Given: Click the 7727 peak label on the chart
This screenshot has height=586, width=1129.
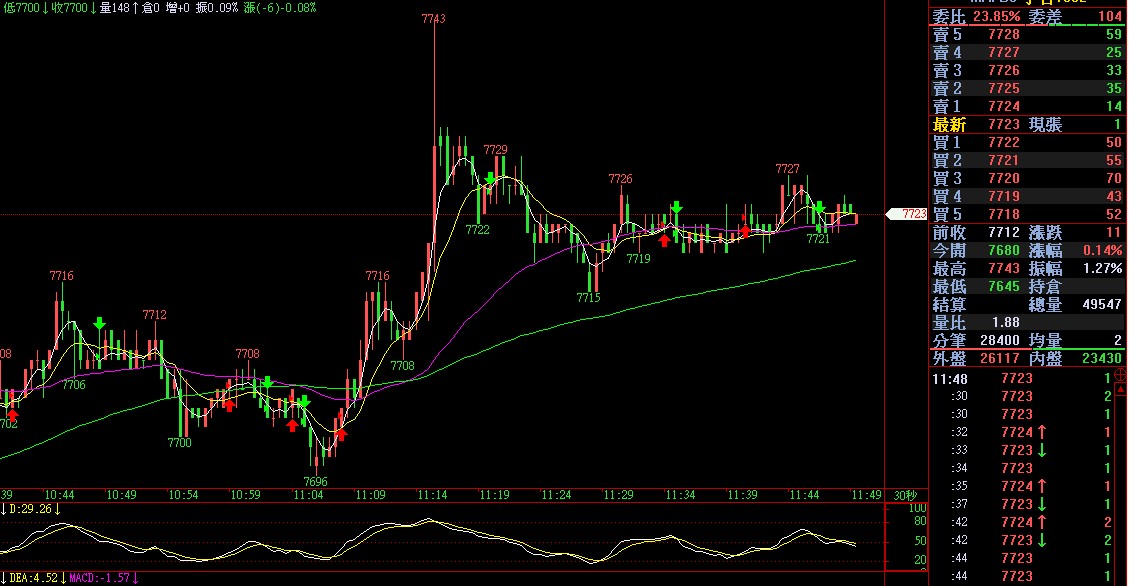Looking at the screenshot, I should tap(788, 168).
